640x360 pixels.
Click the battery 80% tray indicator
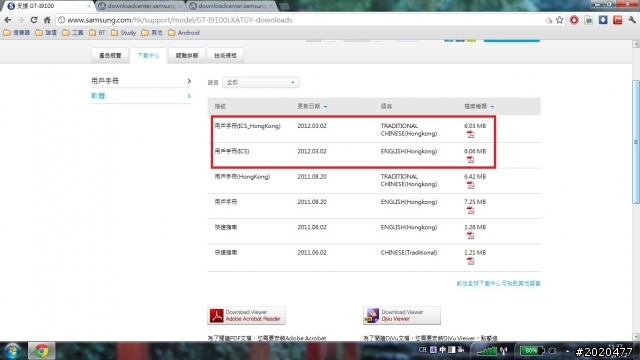[532, 351]
